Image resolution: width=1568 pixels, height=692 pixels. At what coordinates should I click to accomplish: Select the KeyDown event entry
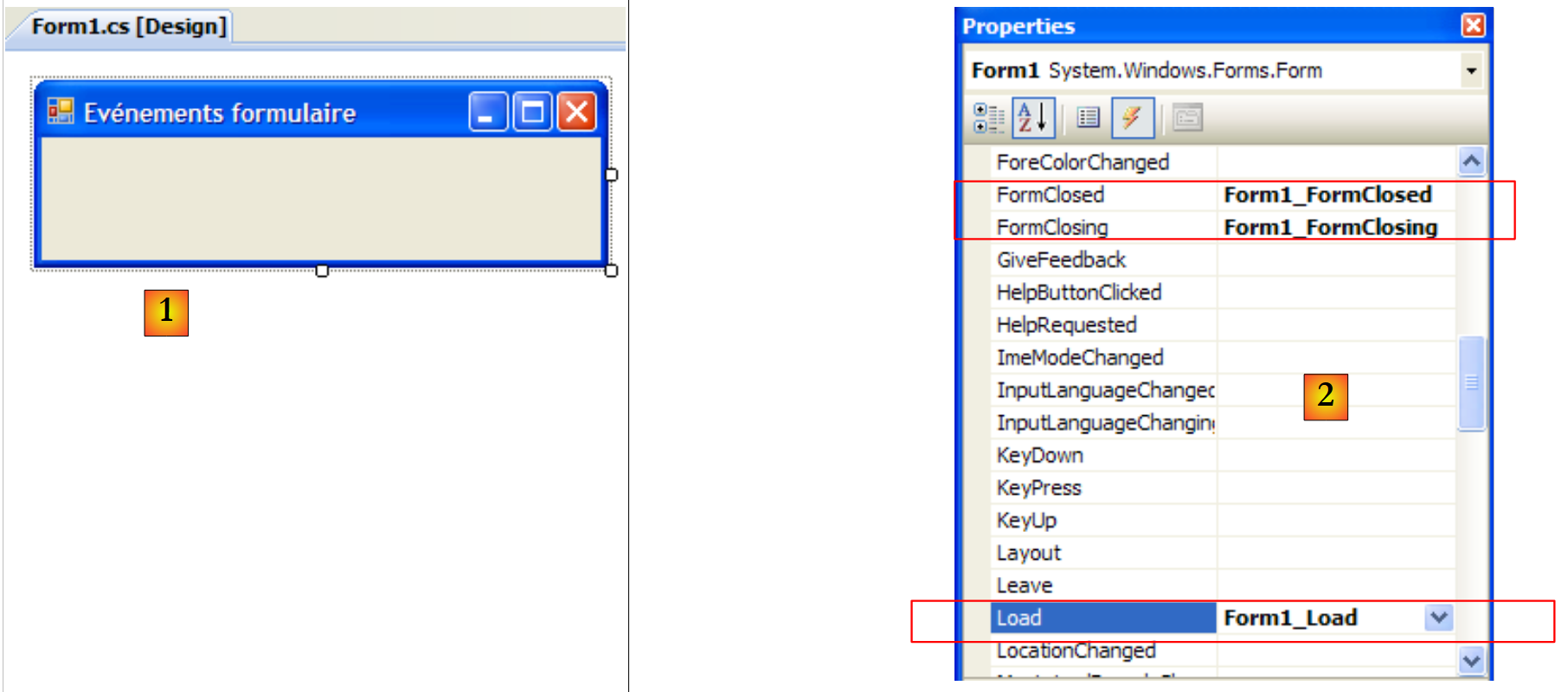[1039, 456]
